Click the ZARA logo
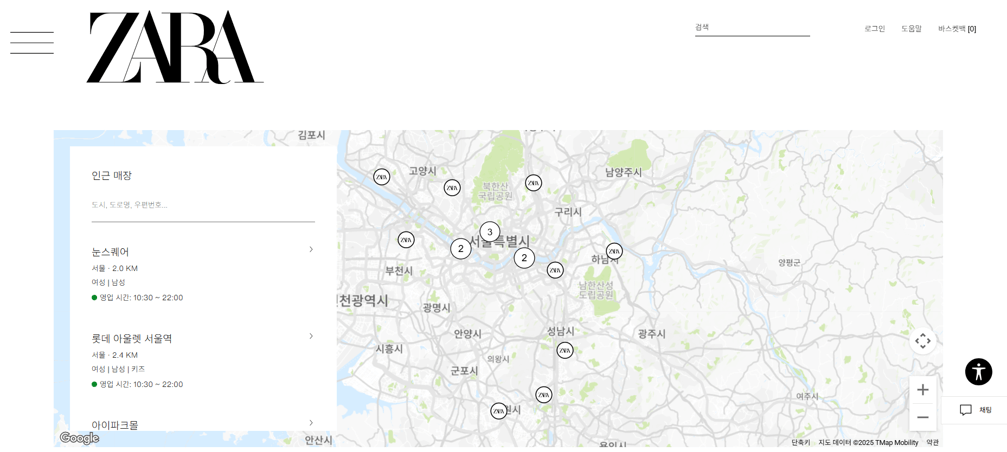Image resolution: width=1007 pixels, height=452 pixels. coord(175,48)
